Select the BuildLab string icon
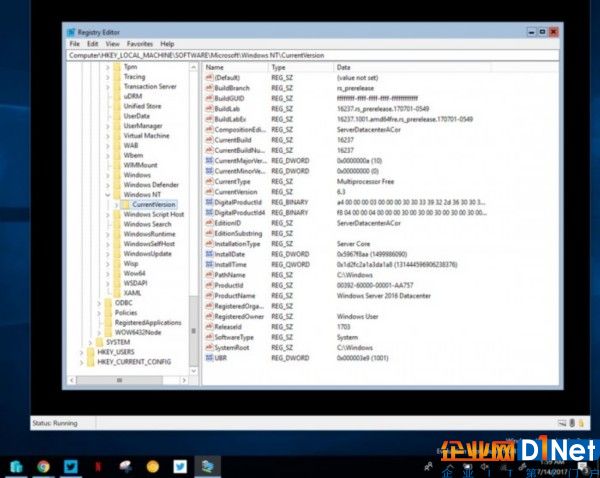The image size is (600, 478). pos(209,109)
